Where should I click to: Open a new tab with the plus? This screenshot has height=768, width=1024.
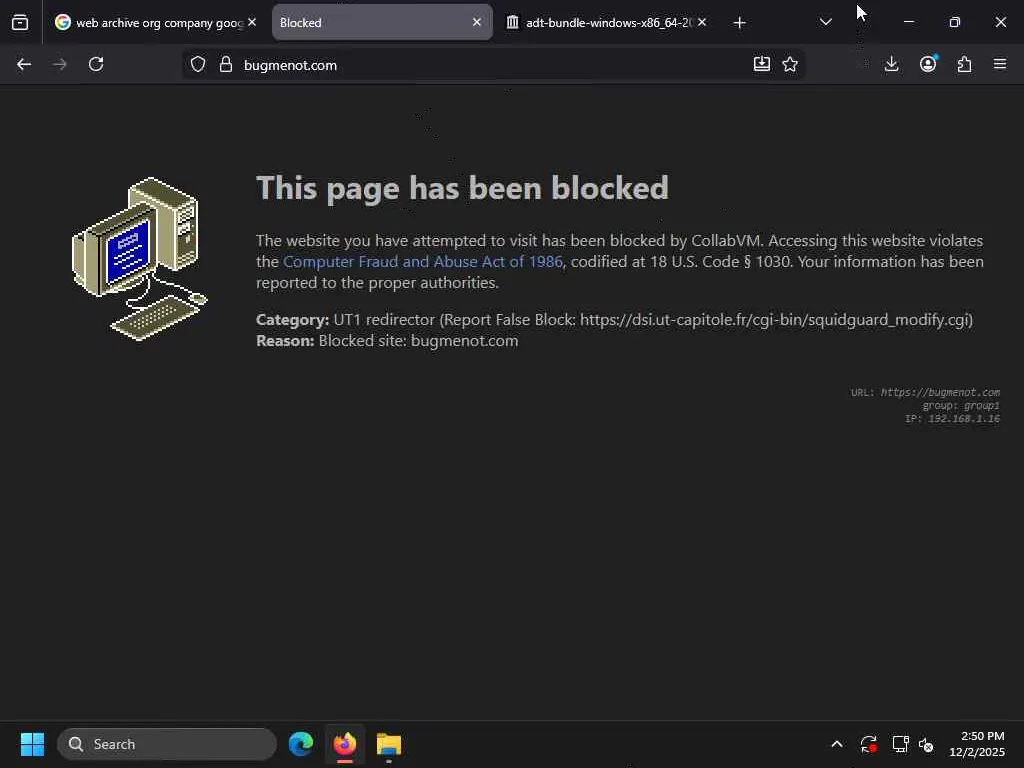tap(739, 23)
